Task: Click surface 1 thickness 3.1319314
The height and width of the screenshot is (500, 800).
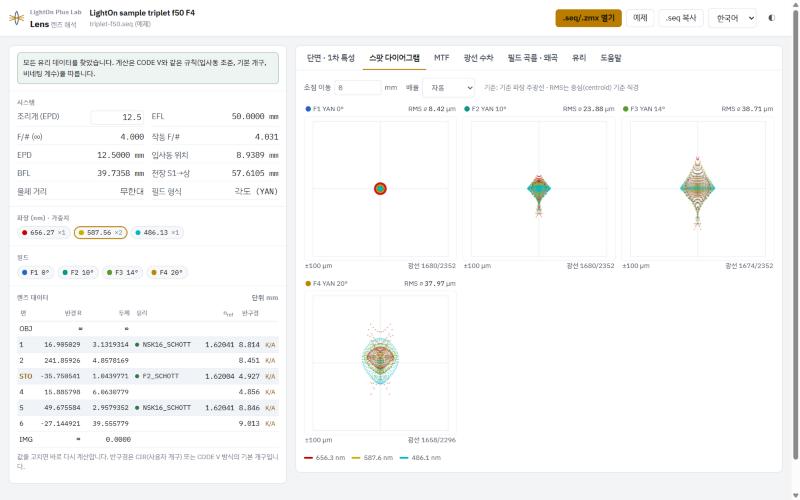Action: pos(110,345)
